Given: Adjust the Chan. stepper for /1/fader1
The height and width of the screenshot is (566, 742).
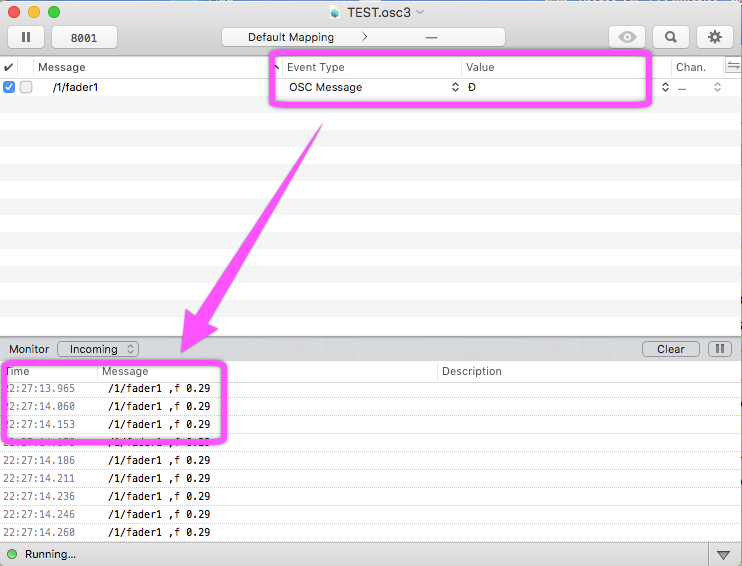Looking at the screenshot, I should [x=717, y=87].
